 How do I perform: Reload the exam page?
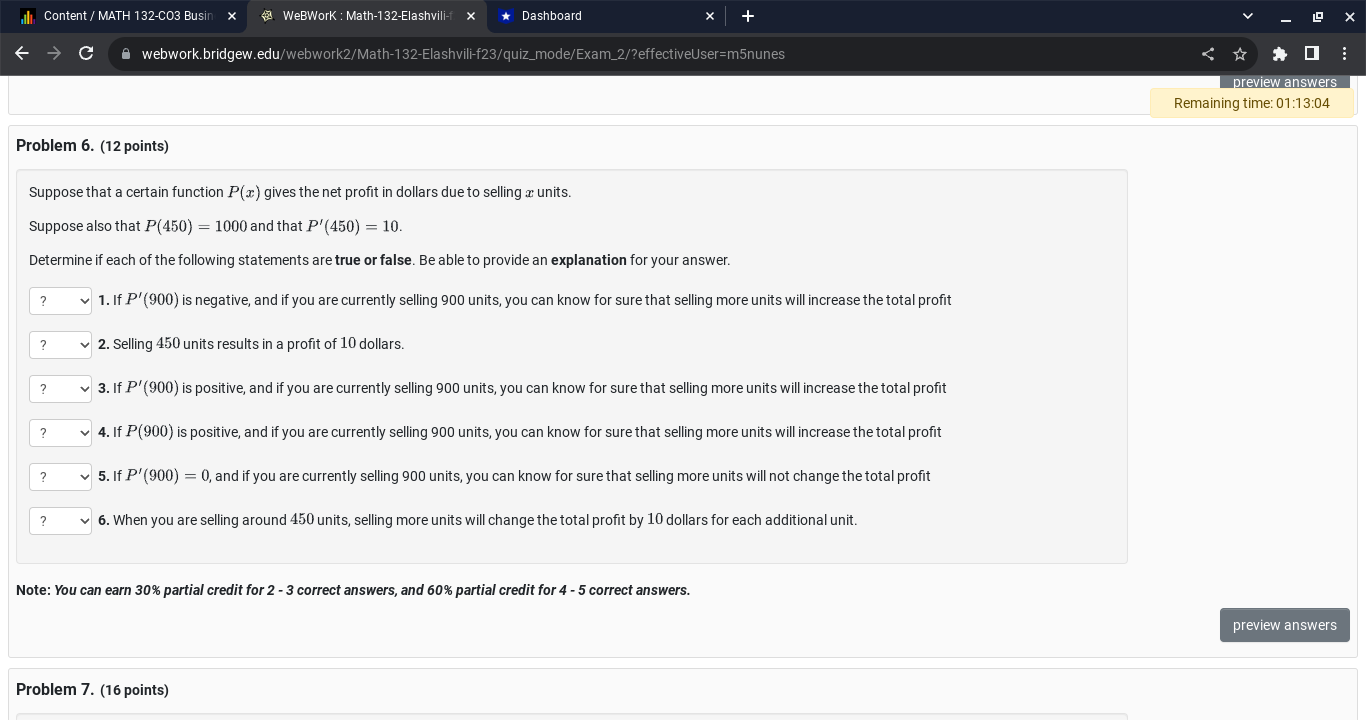pyautogui.click(x=86, y=54)
